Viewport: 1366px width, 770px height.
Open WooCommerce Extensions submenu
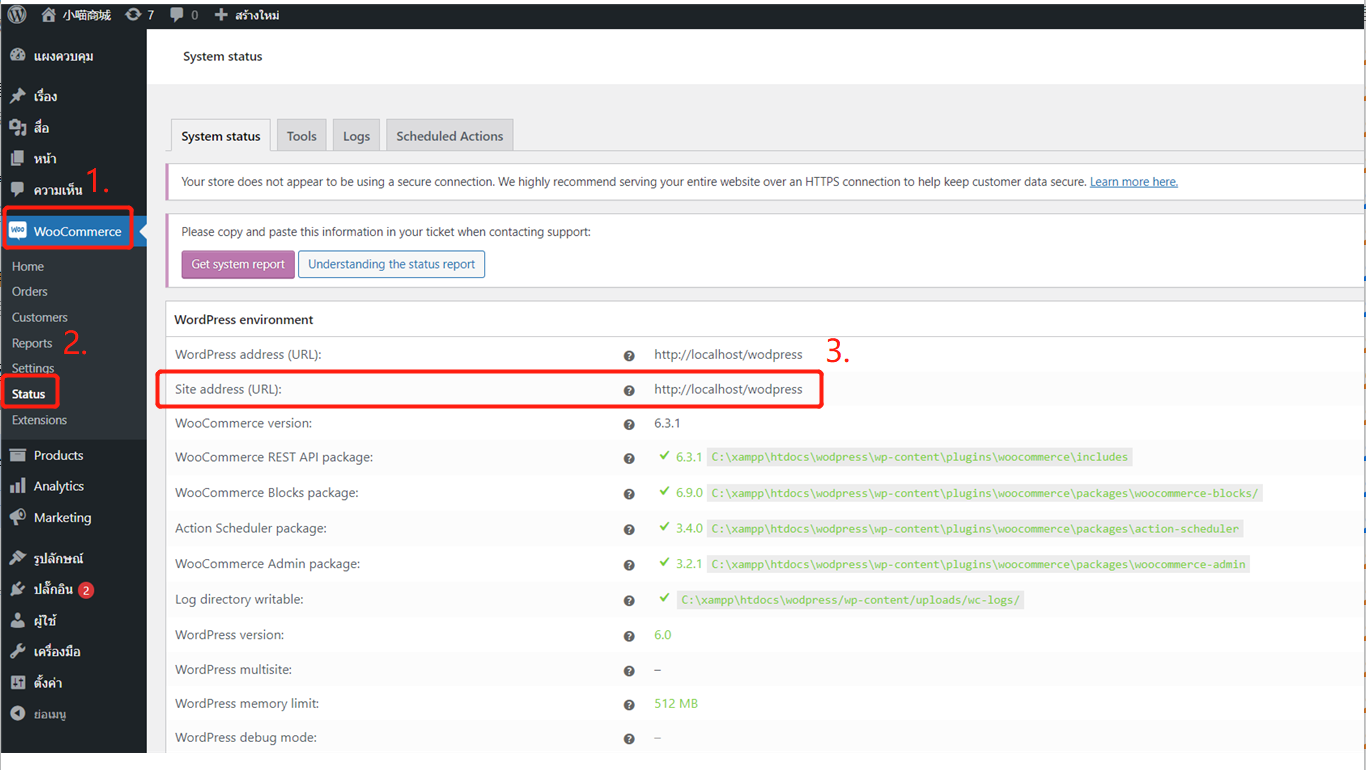pos(40,420)
